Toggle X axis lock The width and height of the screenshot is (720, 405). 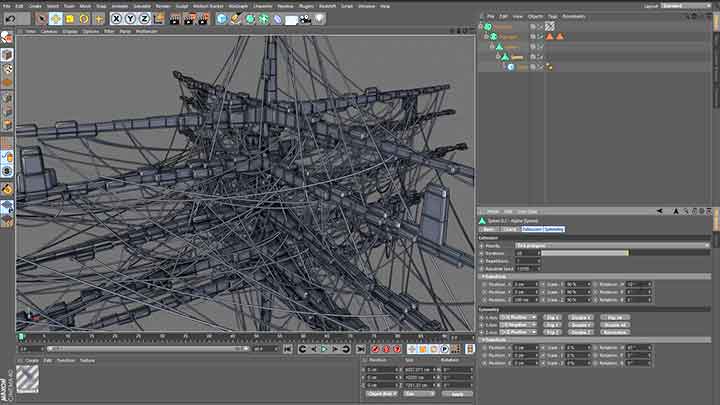(x=116, y=19)
